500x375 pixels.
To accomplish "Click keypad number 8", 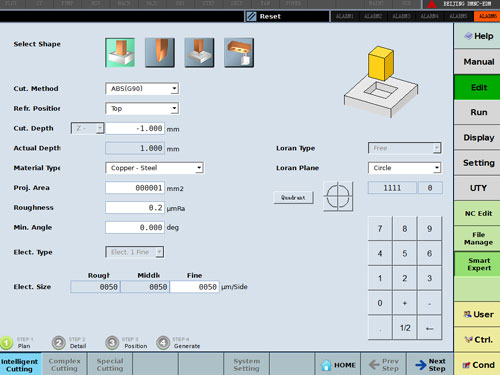I will coord(405,229).
